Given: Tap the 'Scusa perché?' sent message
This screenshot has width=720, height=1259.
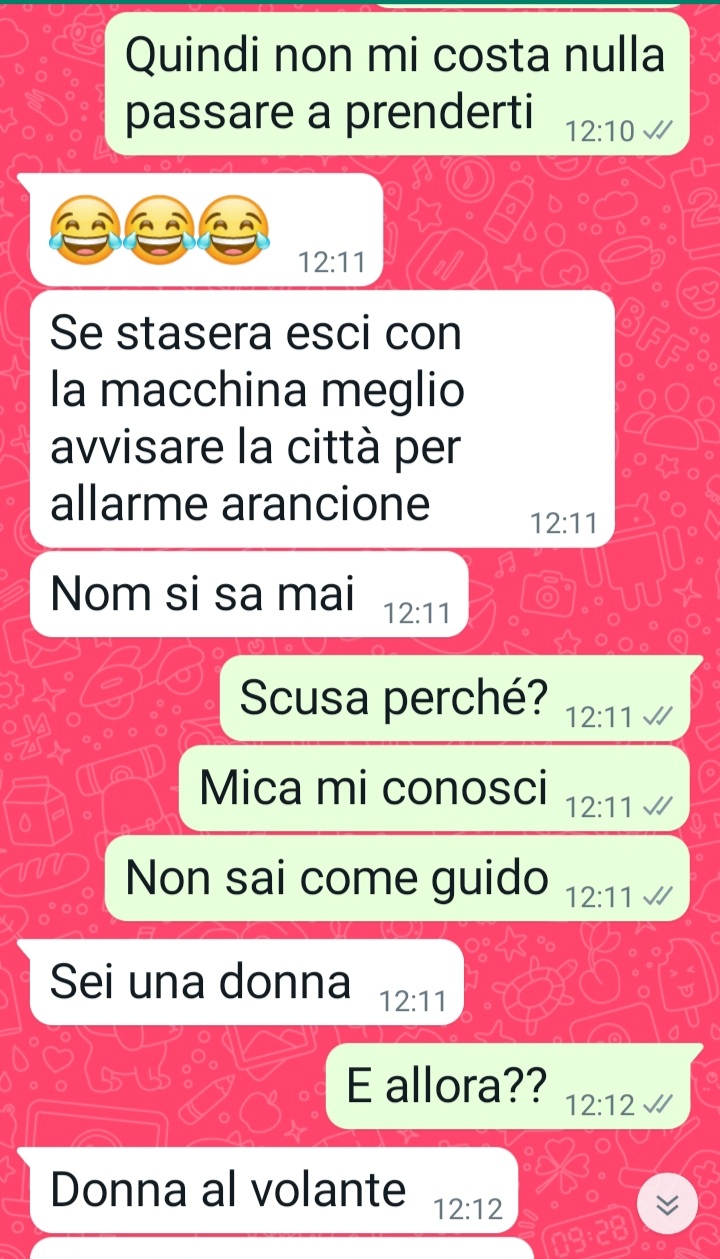Looking at the screenshot, I should pos(455,698).
